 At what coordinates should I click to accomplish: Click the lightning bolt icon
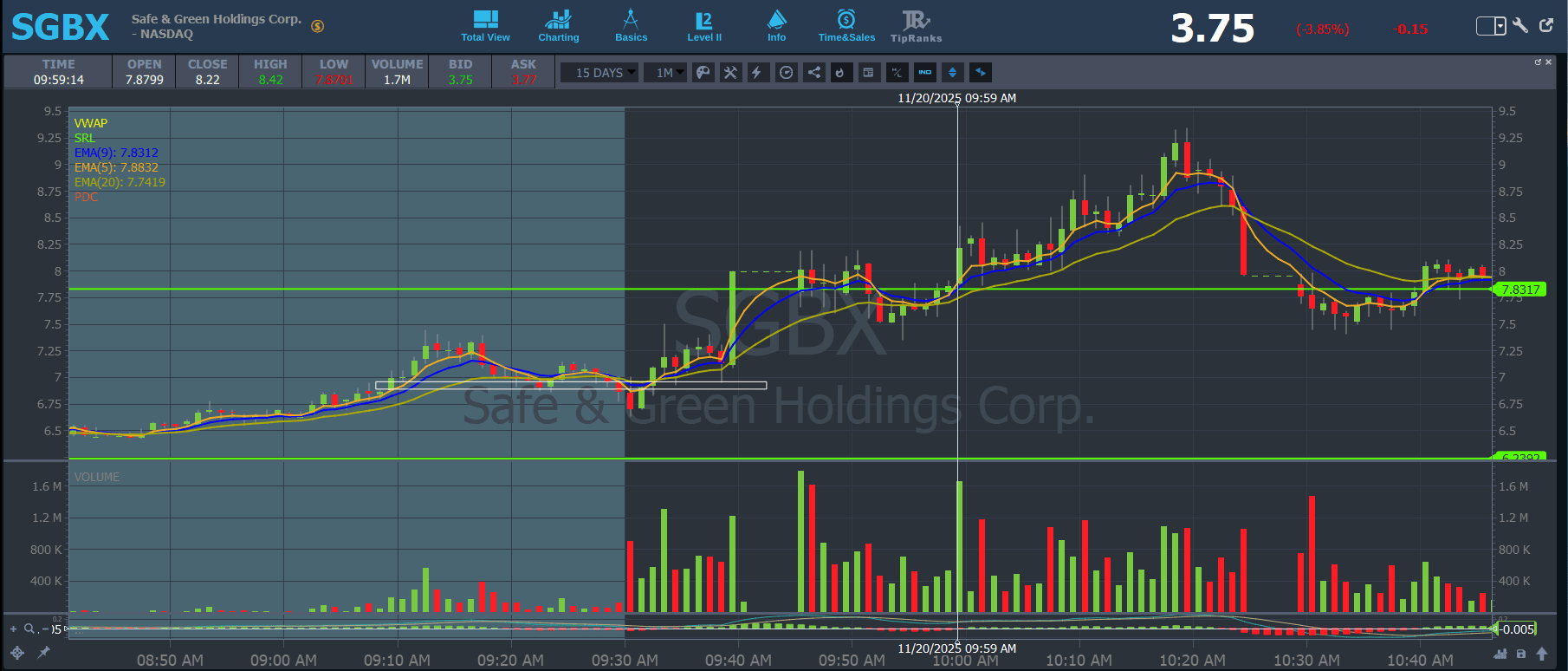(757, 73)
